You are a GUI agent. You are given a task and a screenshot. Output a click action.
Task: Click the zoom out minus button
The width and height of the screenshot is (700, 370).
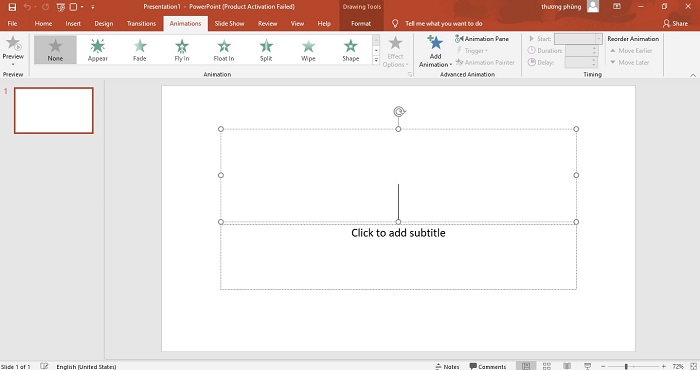603,366
